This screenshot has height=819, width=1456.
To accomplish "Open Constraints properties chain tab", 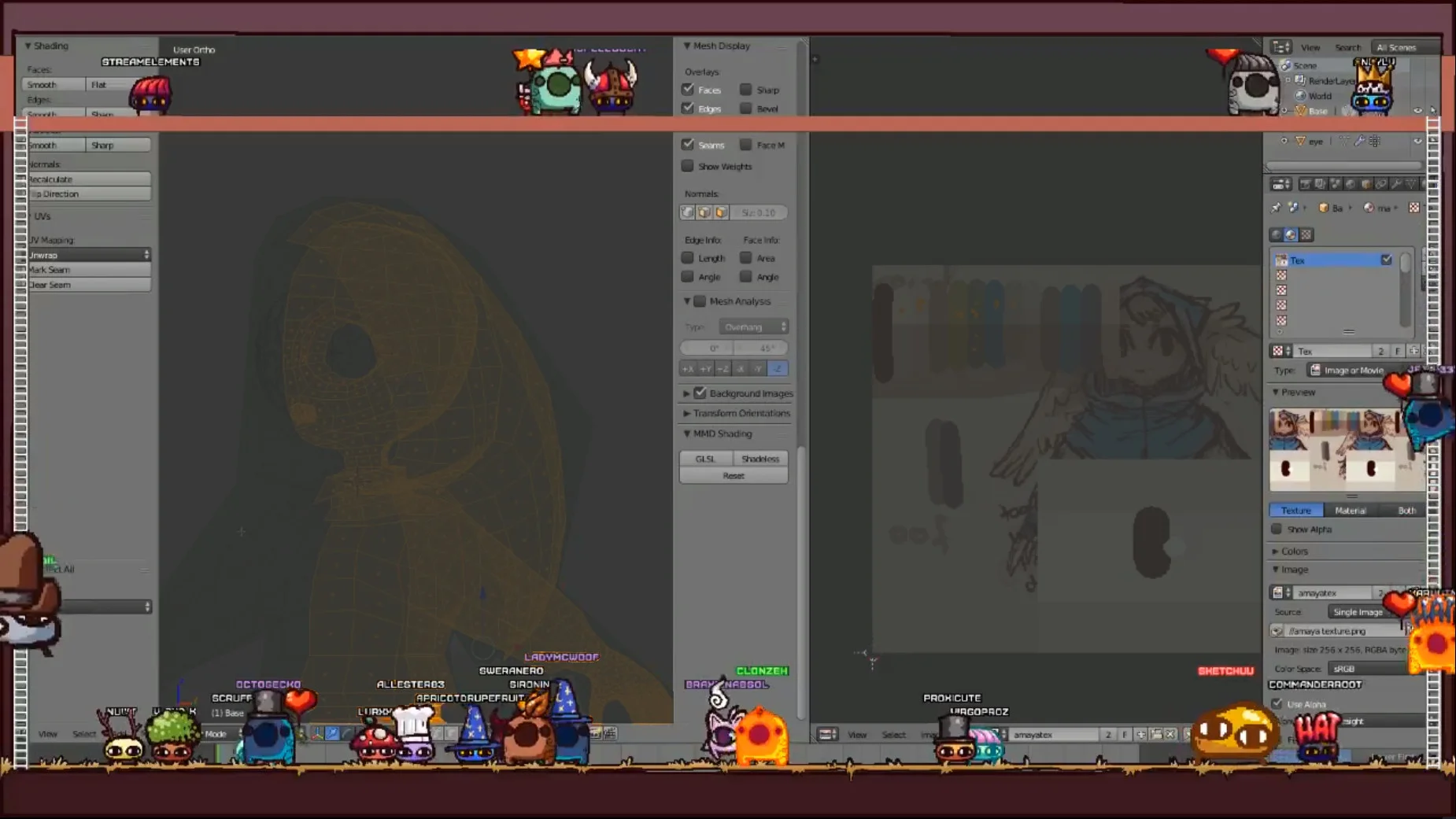I will tap(1381, 184).
